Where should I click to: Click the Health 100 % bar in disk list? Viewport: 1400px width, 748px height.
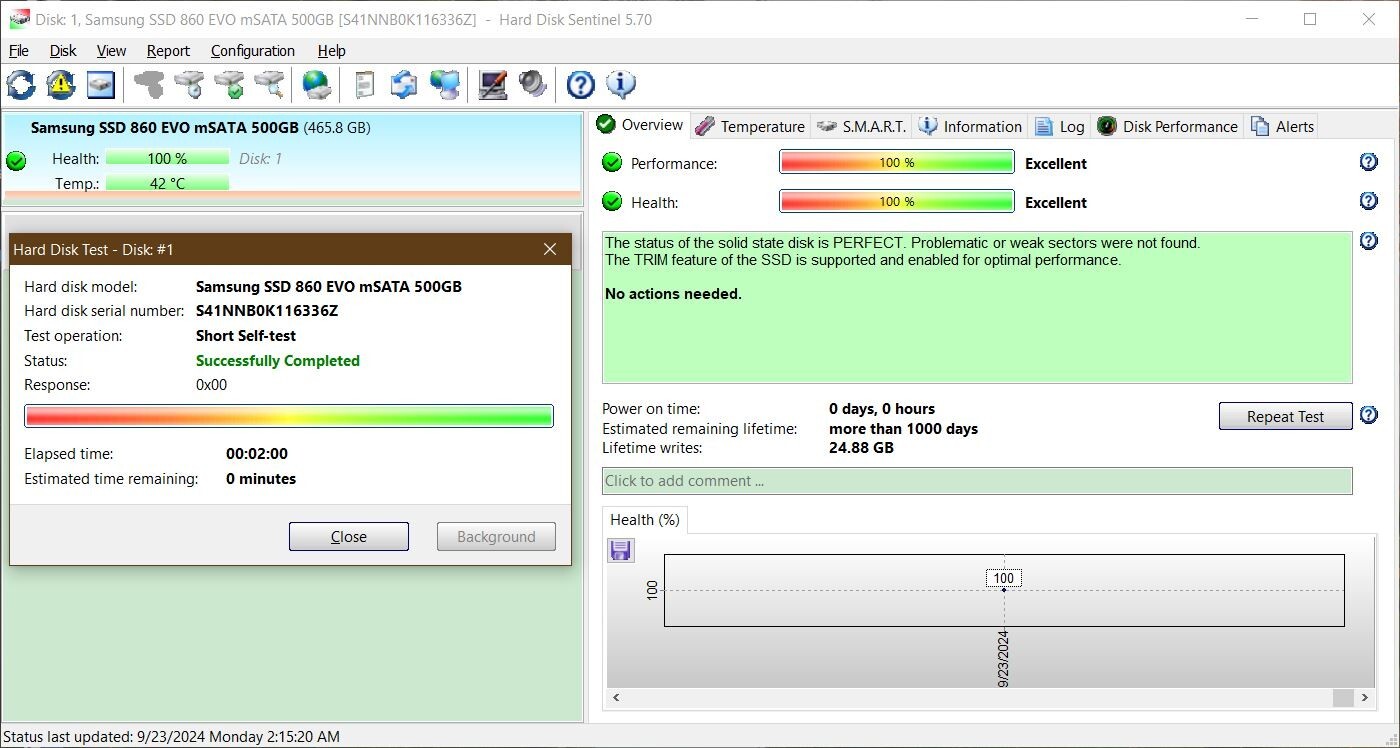167,158
